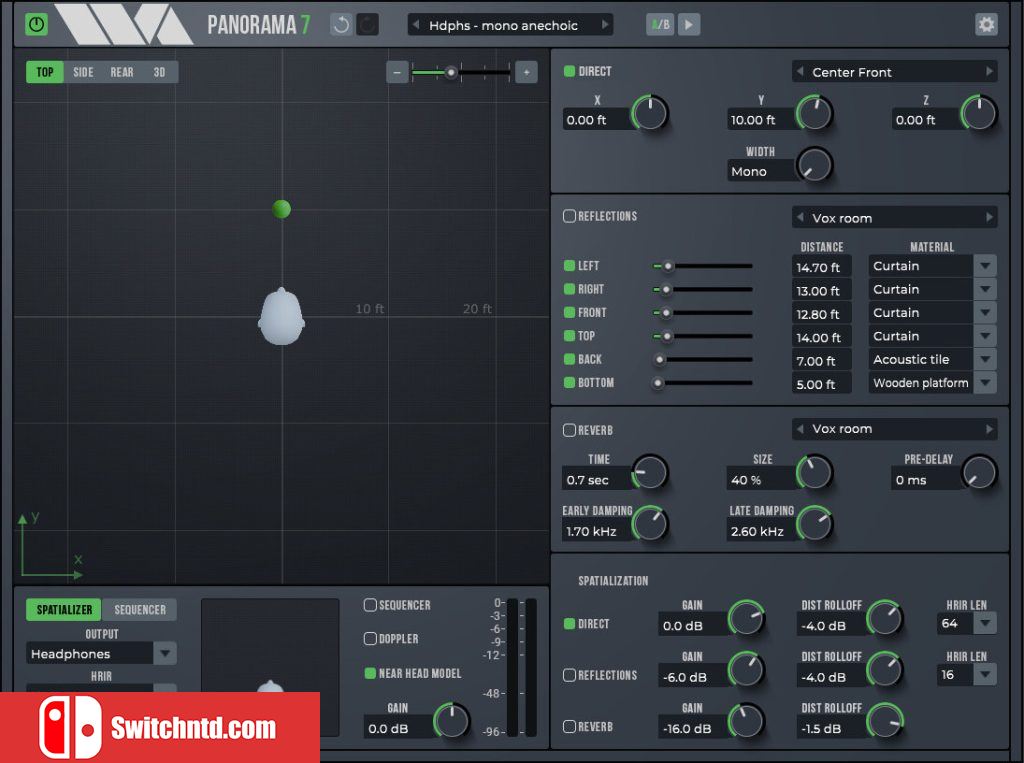The height and width of the screenshot is (763, 1024).
Task: Enable Spatialization Reflections checkbox
Action: pos(569,675)
